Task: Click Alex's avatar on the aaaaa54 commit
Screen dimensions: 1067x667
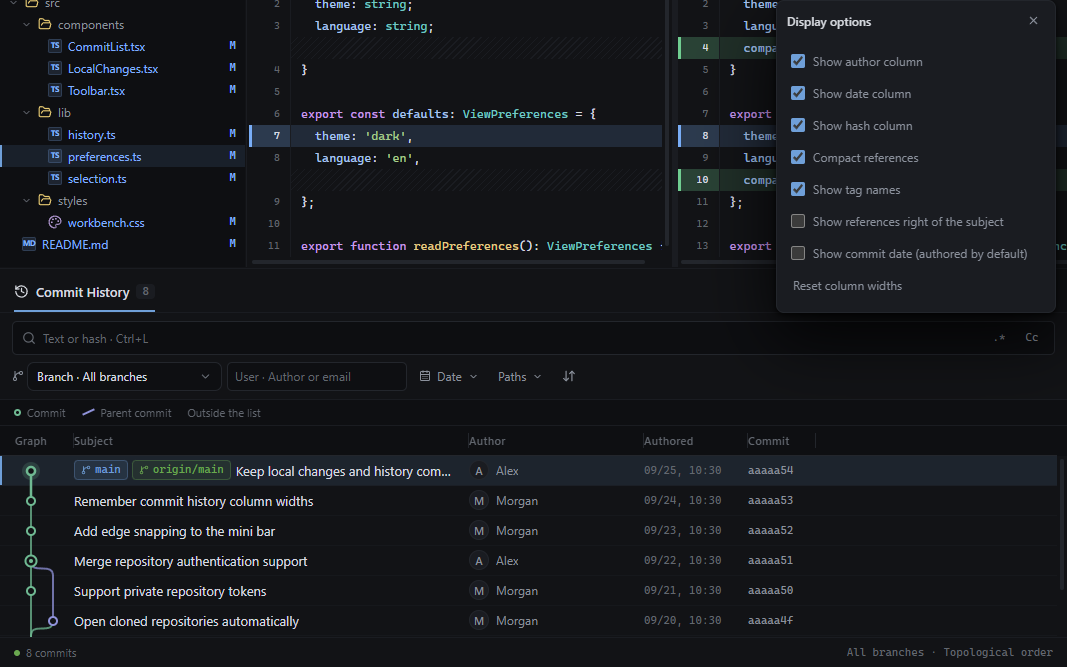Action: click(x=479, y=471)
